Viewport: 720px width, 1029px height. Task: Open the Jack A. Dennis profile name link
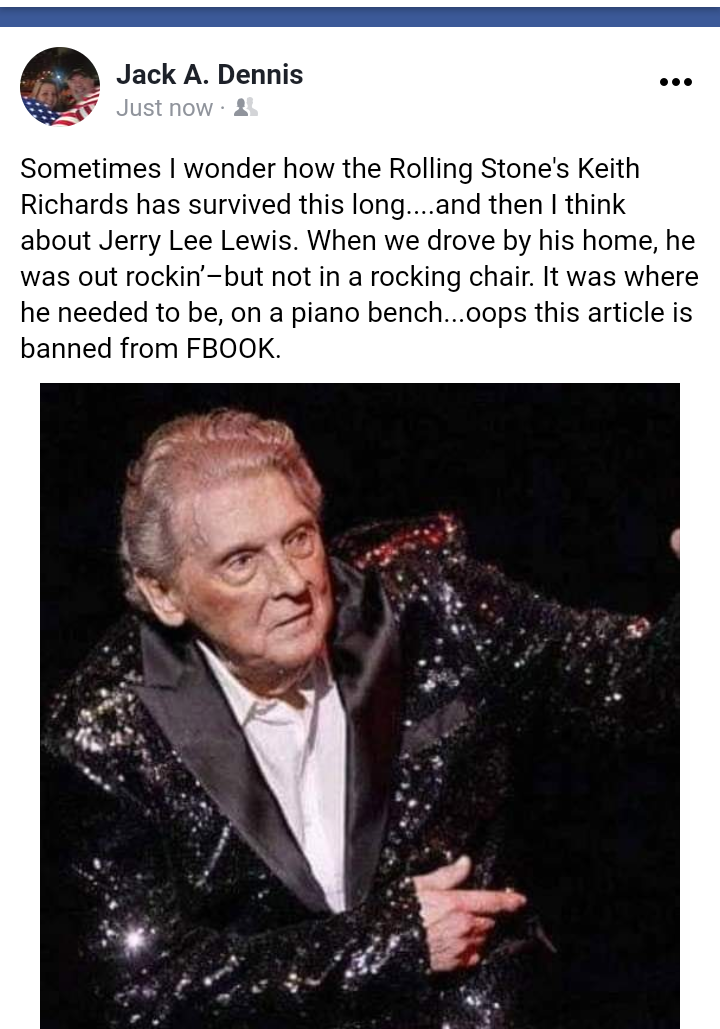[x=209, y=75]
